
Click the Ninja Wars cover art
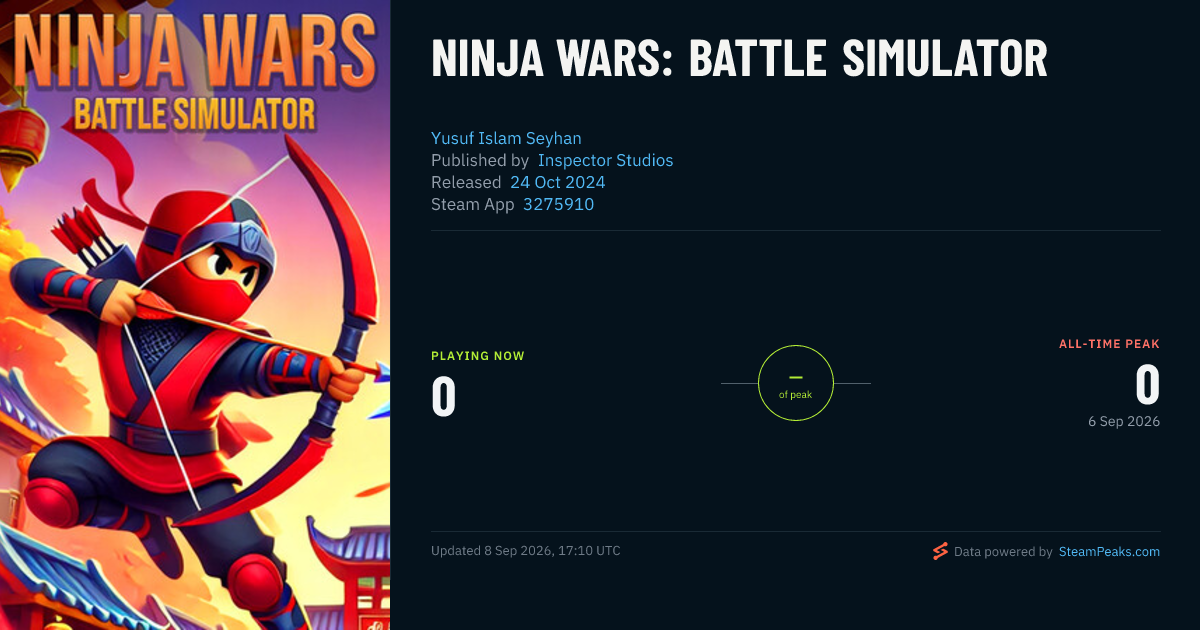pyautogui.click(x=195, y=315)
